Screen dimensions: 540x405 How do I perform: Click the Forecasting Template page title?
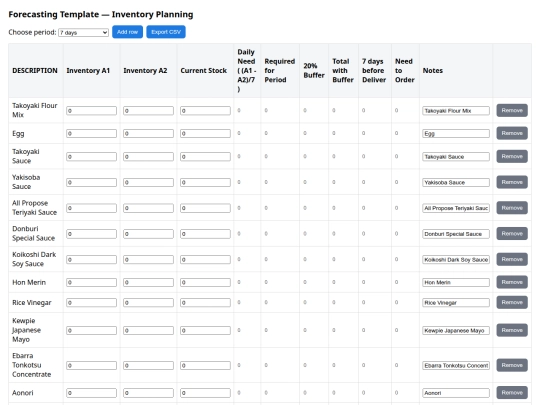[101, 14]
